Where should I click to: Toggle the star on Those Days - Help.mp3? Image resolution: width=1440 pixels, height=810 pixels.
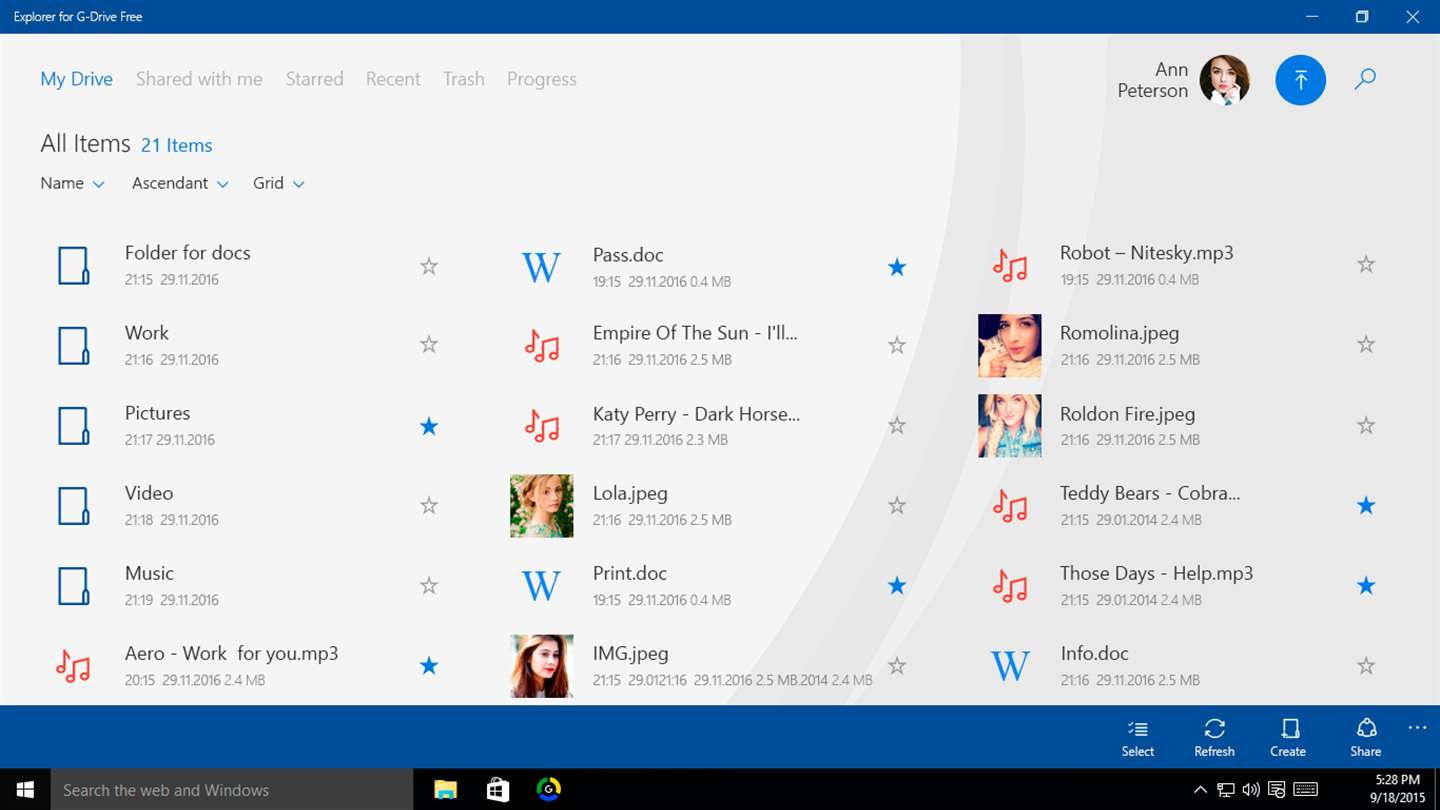point(1366,586)
